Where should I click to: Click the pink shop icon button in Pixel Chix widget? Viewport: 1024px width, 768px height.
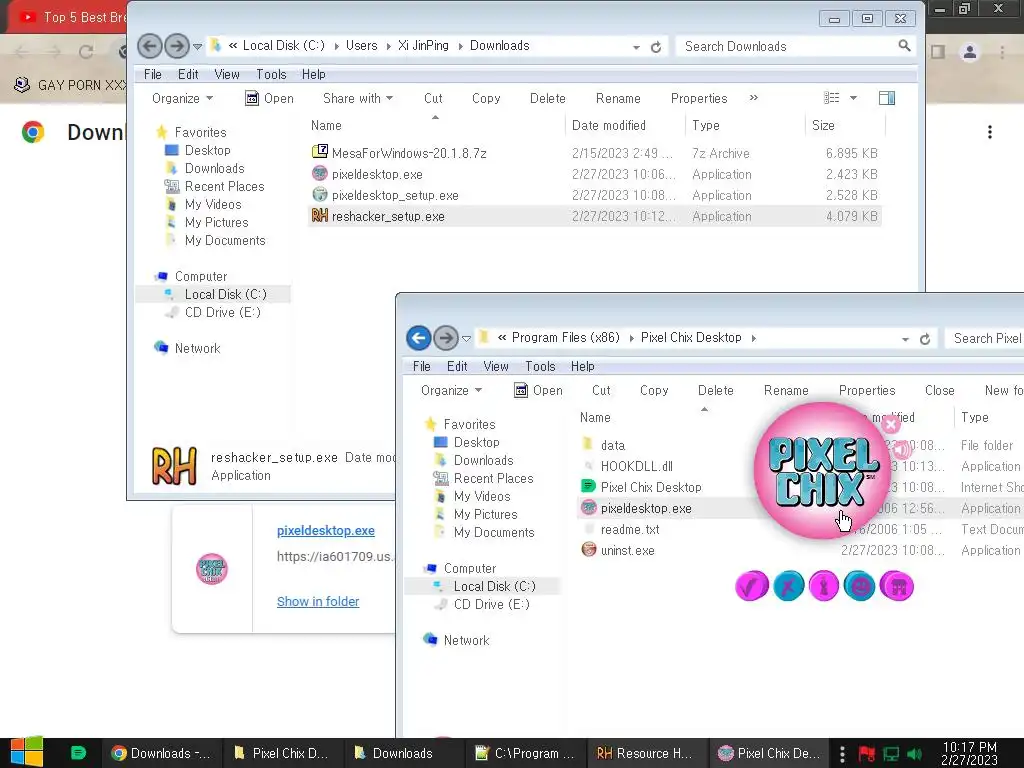897,586
